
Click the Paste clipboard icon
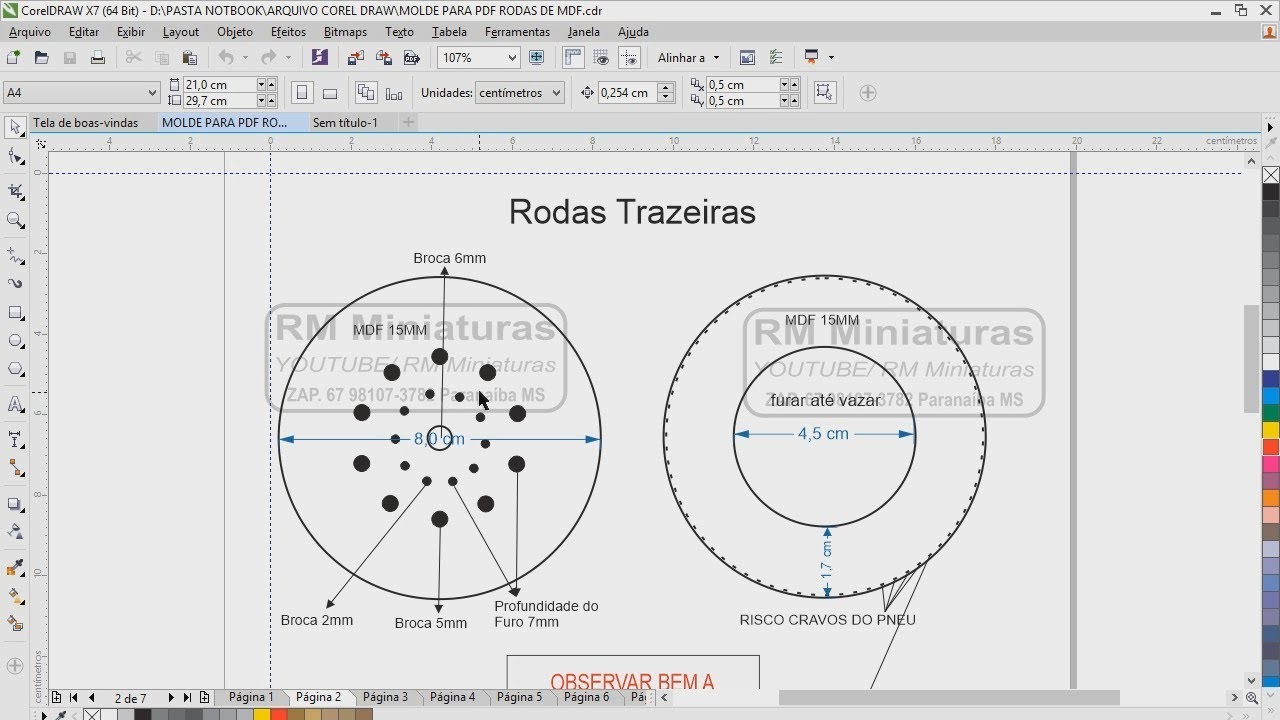click(x=189, y=58)
